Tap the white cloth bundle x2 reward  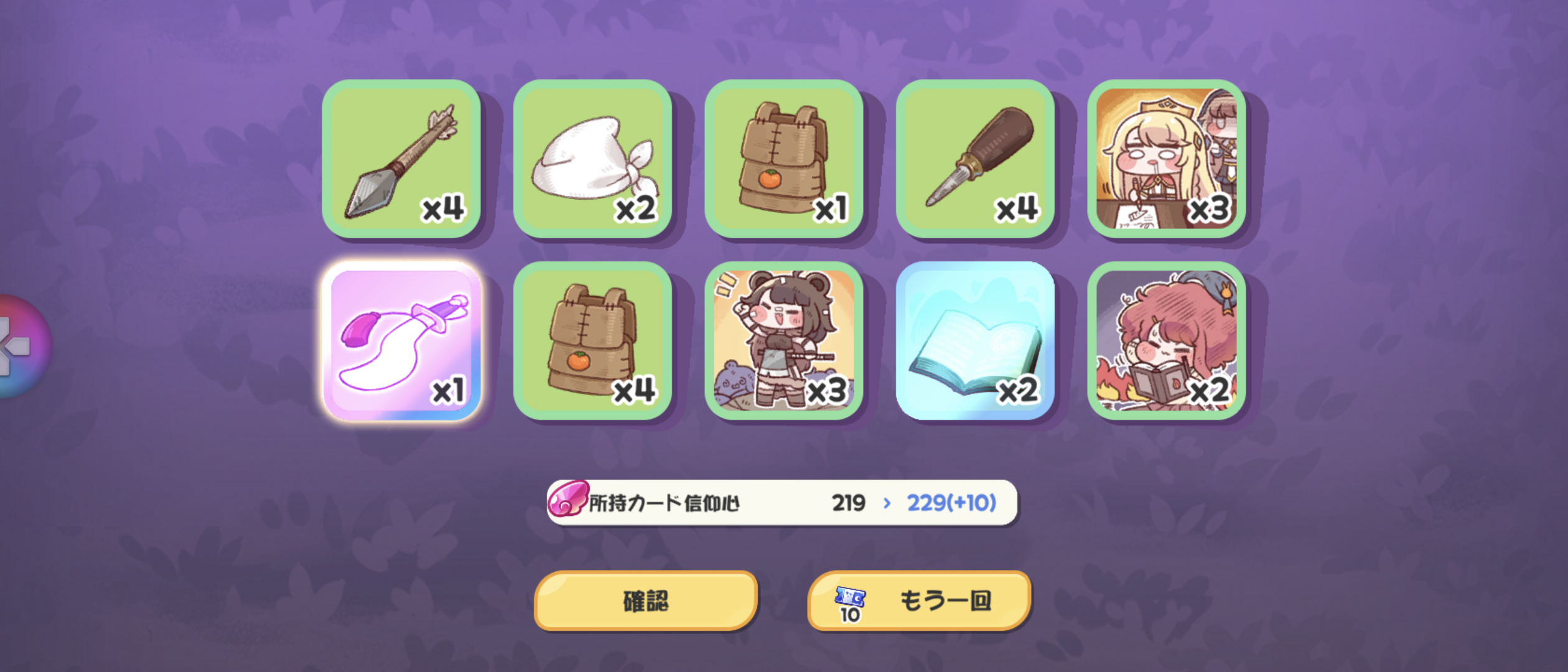pos(592,159)
